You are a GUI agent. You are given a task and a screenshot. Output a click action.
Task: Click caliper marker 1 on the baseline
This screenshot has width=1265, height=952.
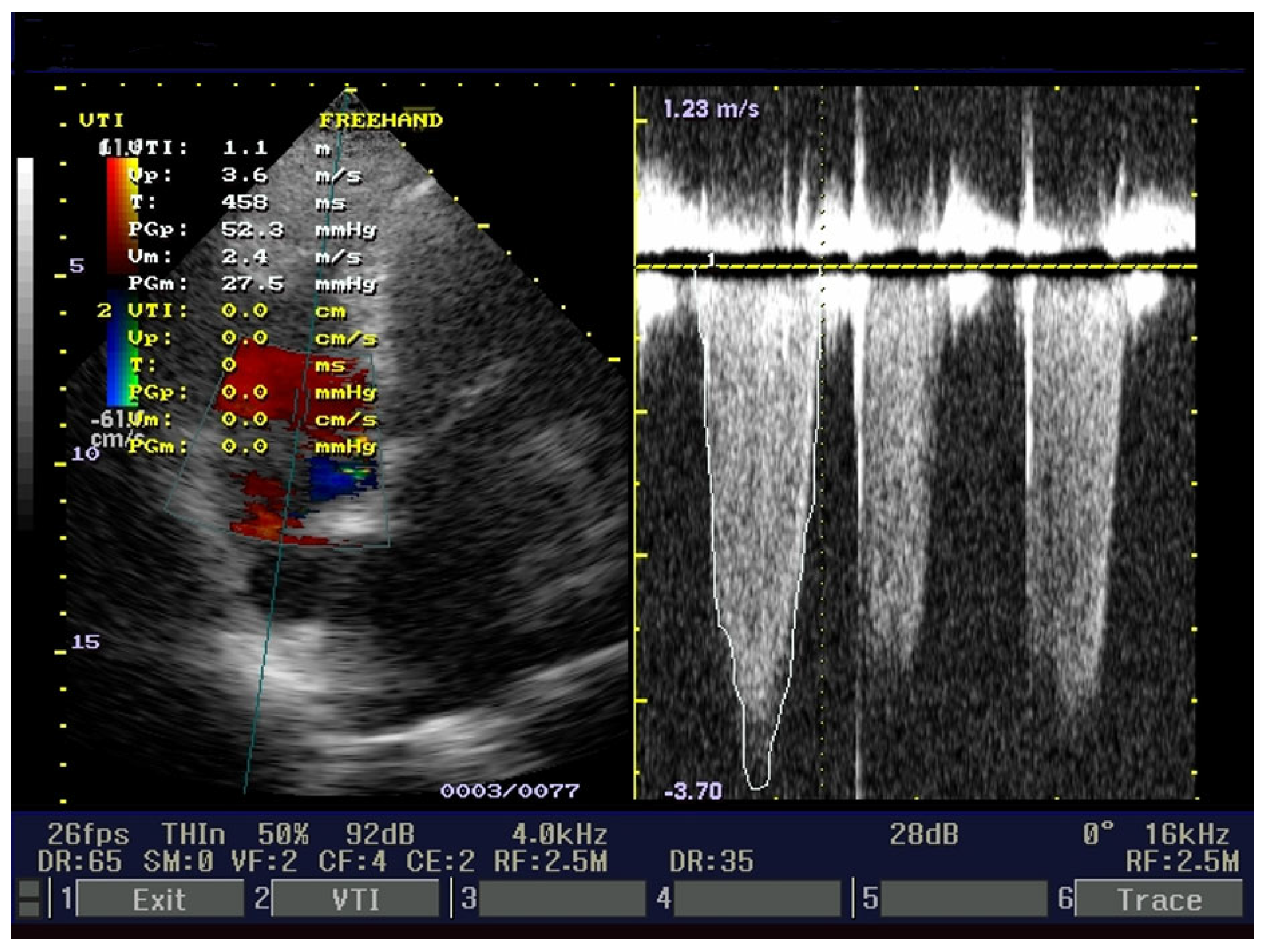point(711,259)
